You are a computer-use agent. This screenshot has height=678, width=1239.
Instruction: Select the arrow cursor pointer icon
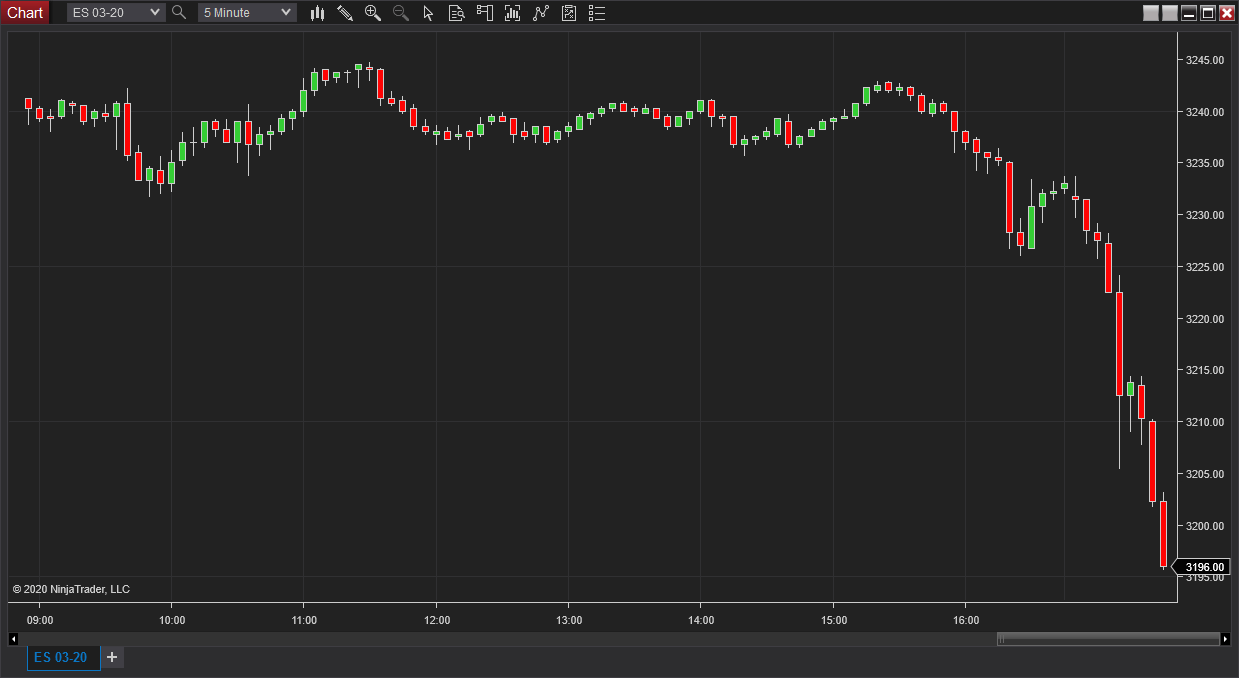click(429, 13)
